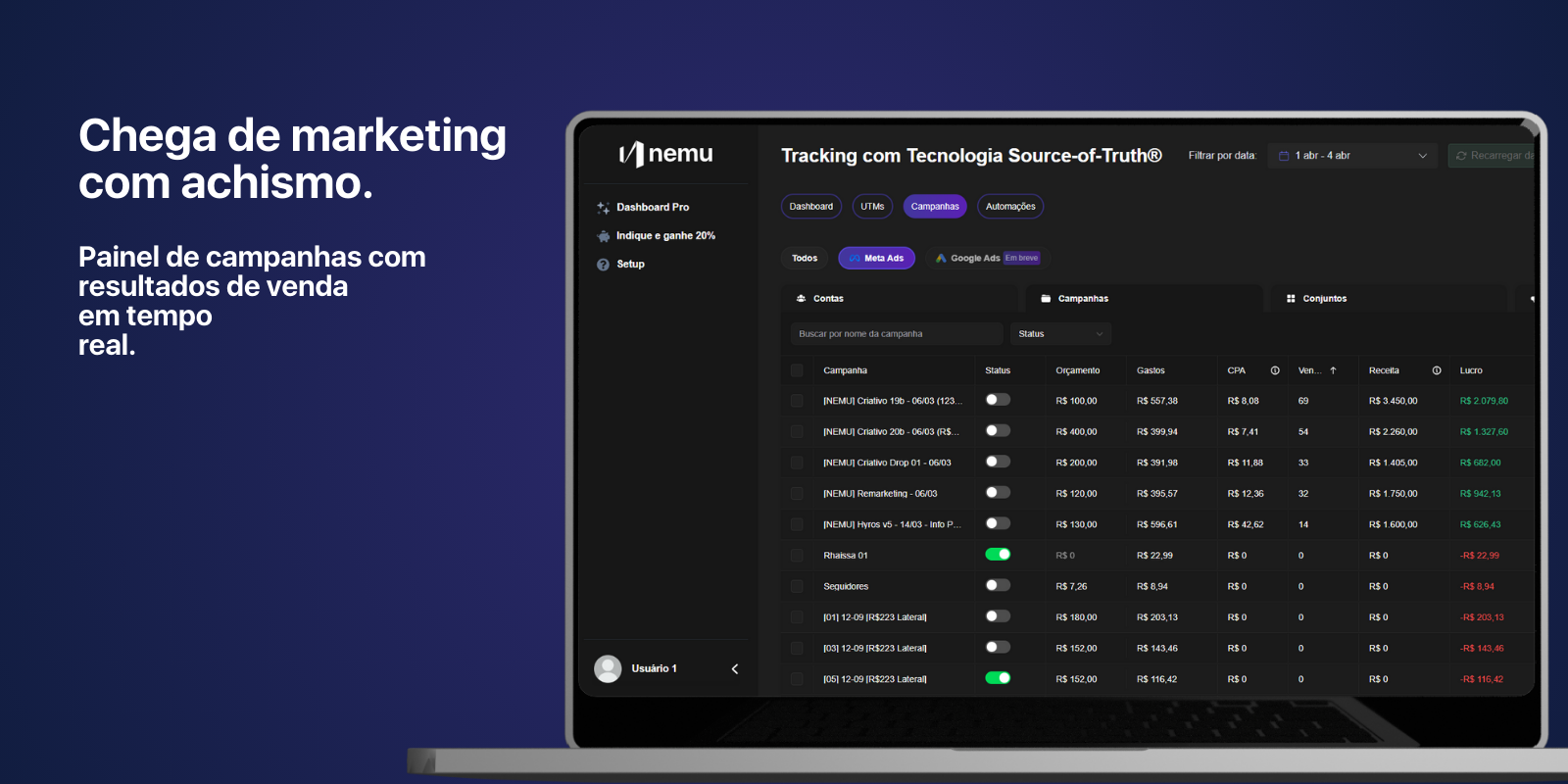Click the Contas people icon
The height and width of the screenshot is (784, 1568).
click(x=802, y=299)
